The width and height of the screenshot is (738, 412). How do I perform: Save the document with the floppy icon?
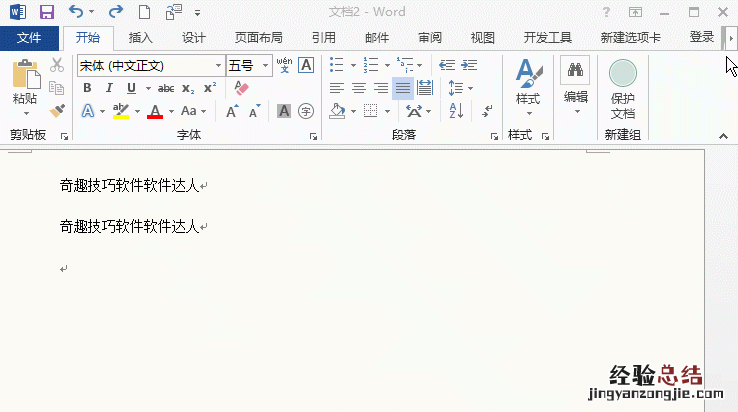(x=47, y=12)
